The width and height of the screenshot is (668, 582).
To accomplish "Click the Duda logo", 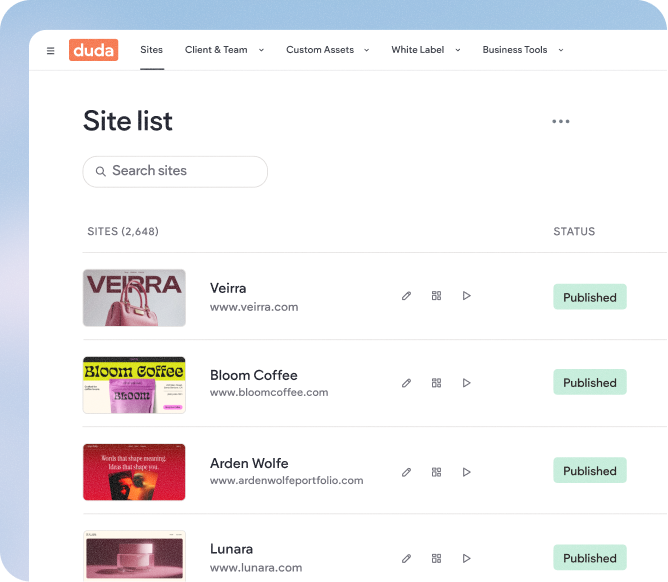I will (x=94, y=50).
